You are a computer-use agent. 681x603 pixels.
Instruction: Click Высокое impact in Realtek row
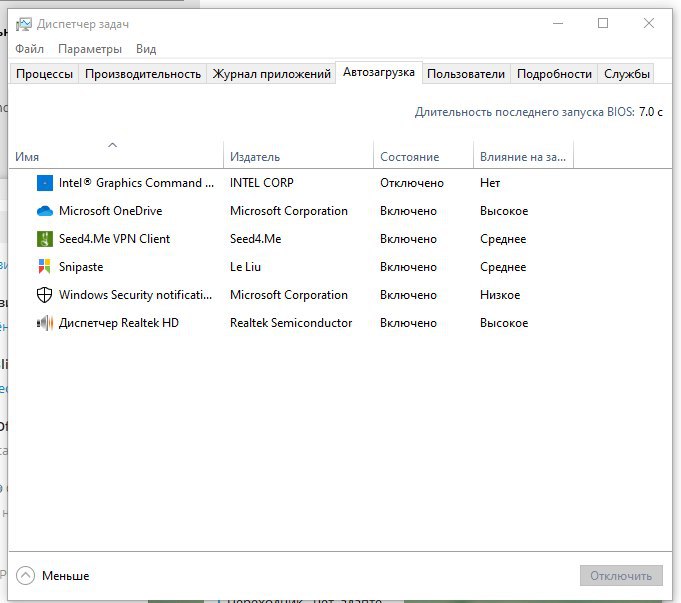point(504,323)
